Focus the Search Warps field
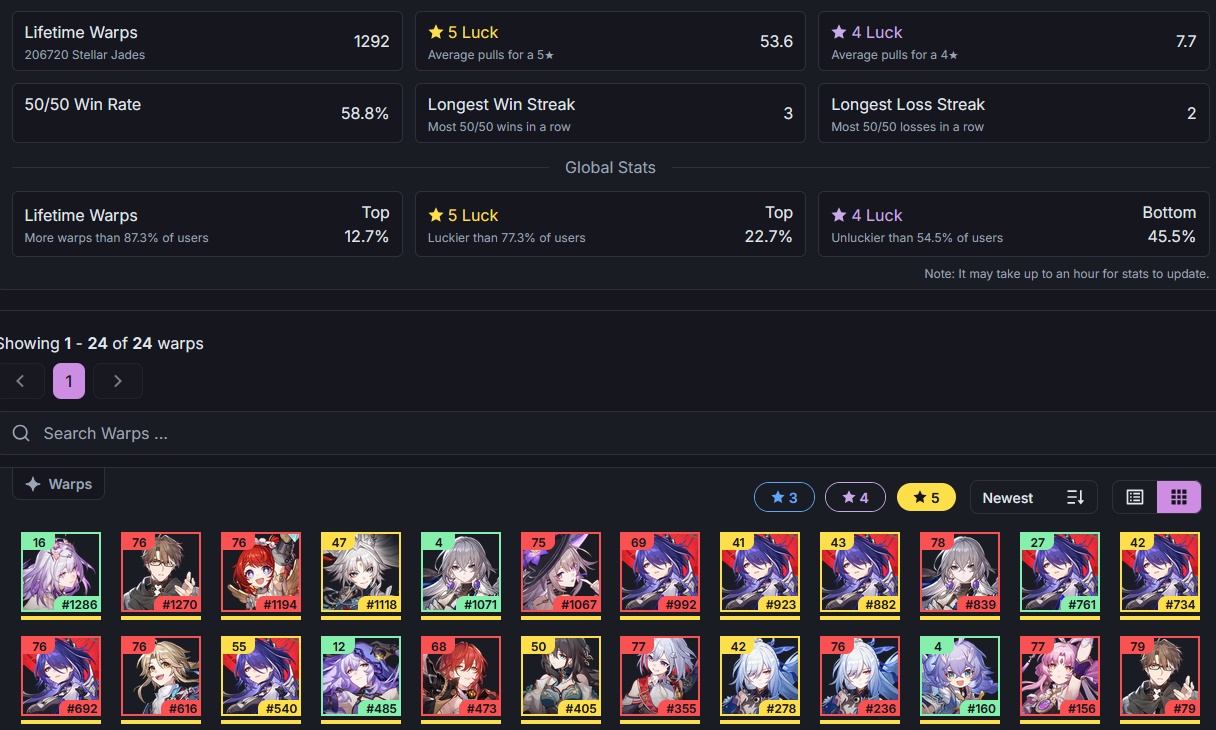Viewport: 1216px width, 730px height. 608,433
